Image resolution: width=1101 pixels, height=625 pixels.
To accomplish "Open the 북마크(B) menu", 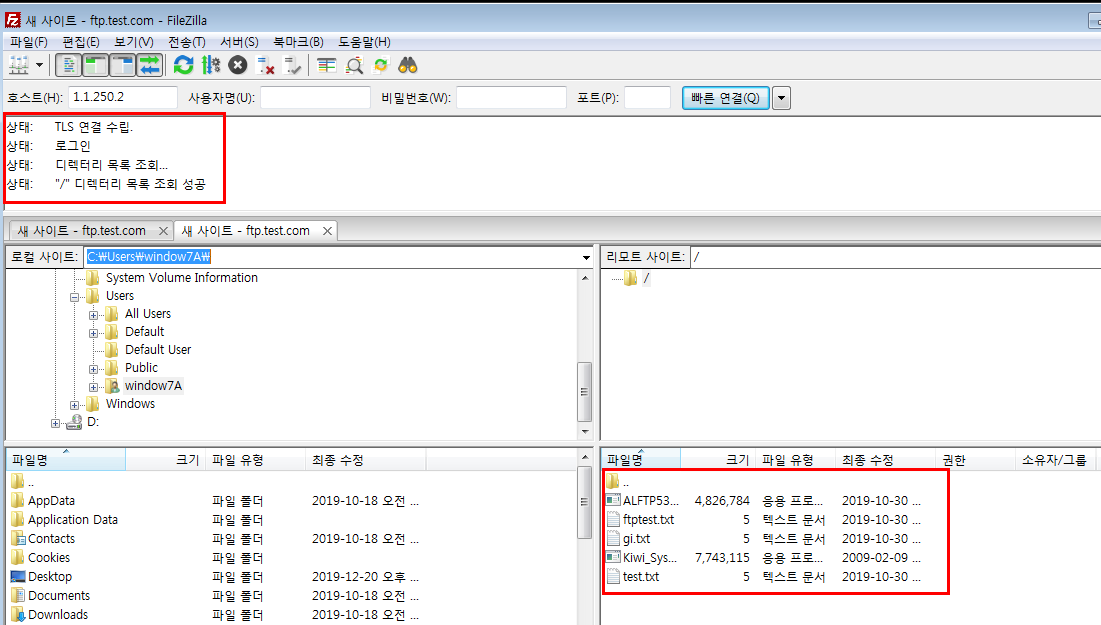I will [x=298, y=42].
